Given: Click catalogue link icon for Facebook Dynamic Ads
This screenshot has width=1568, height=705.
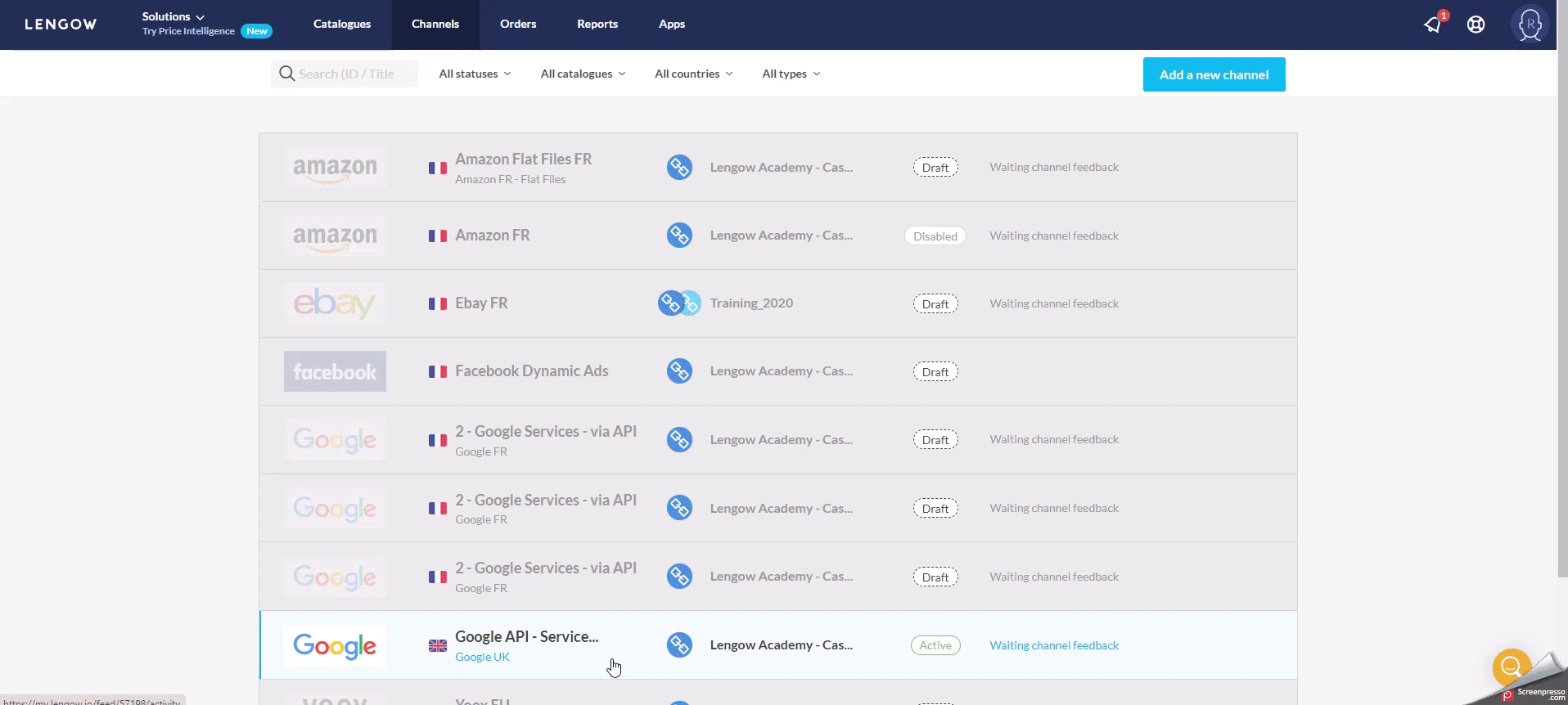Looking at the screenshot, I should click(679, 371).
